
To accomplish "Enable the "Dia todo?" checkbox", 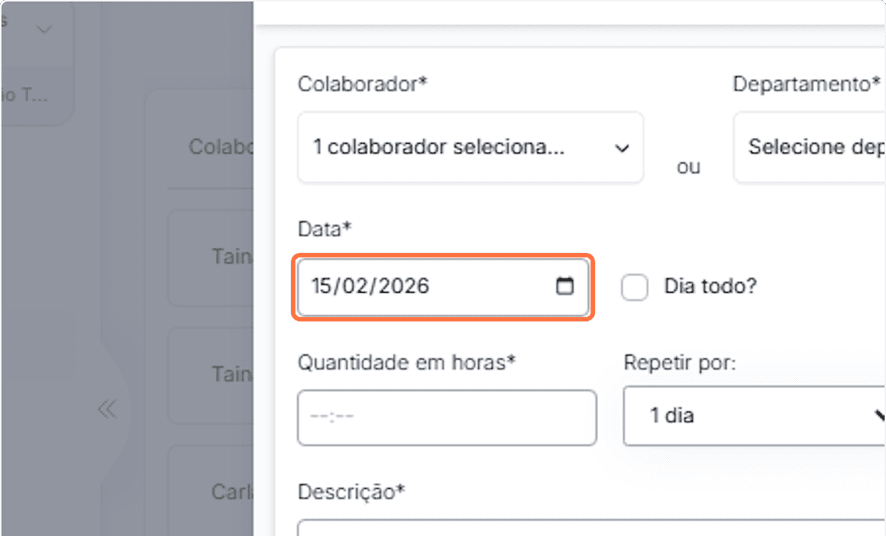I will pyautogui.click(x=635, y=287).
